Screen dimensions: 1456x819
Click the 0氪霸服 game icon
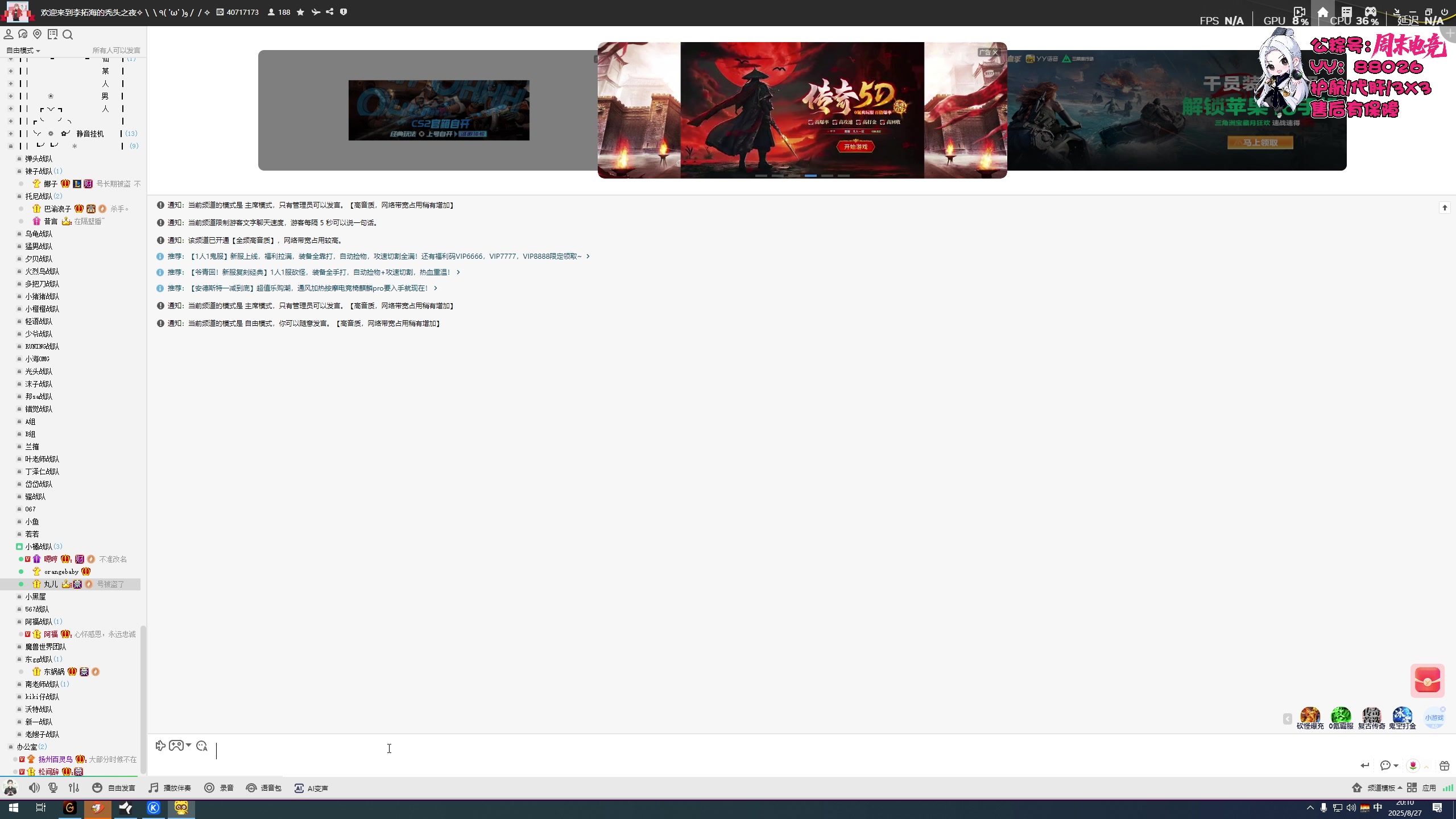pos(1341,718)
